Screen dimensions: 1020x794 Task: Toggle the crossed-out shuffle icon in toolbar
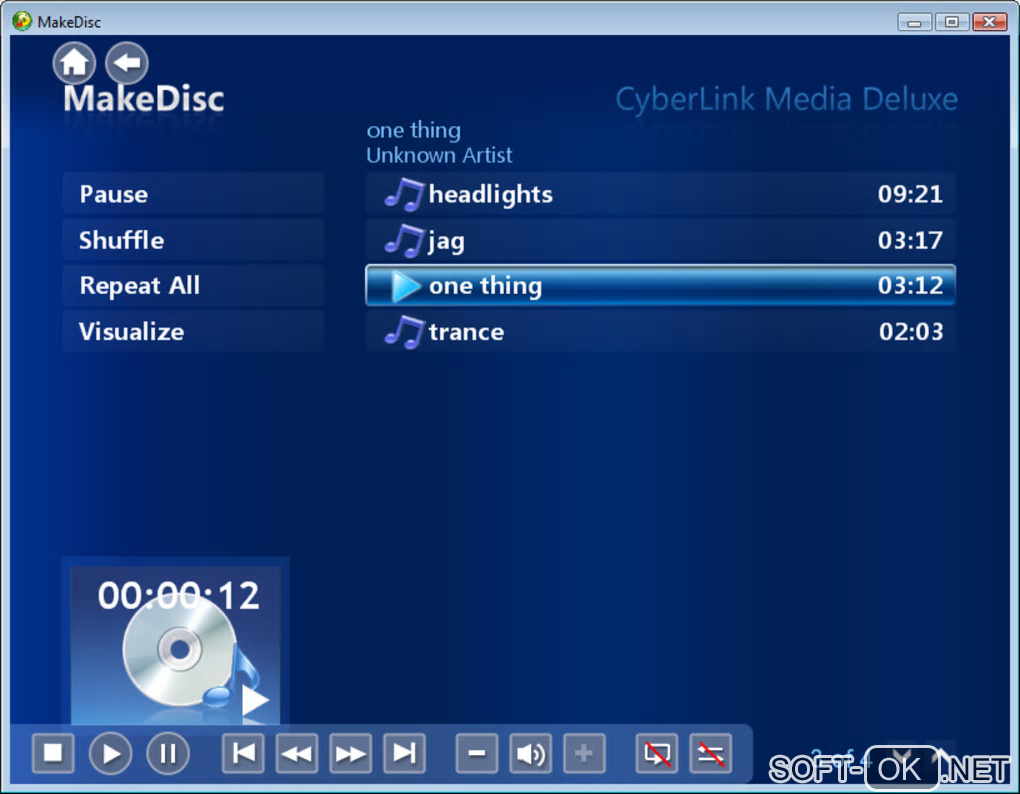710,754
